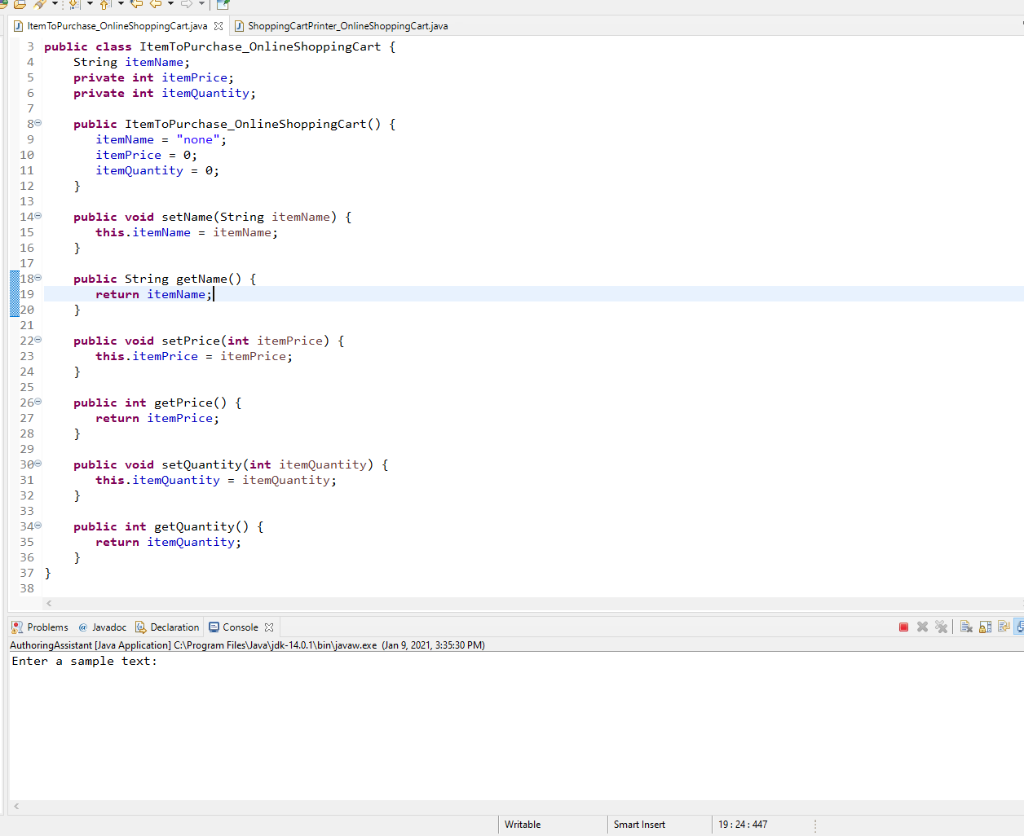Click 'private int itemQuantity;' on line 6
1024x836 pixels.
165,93
